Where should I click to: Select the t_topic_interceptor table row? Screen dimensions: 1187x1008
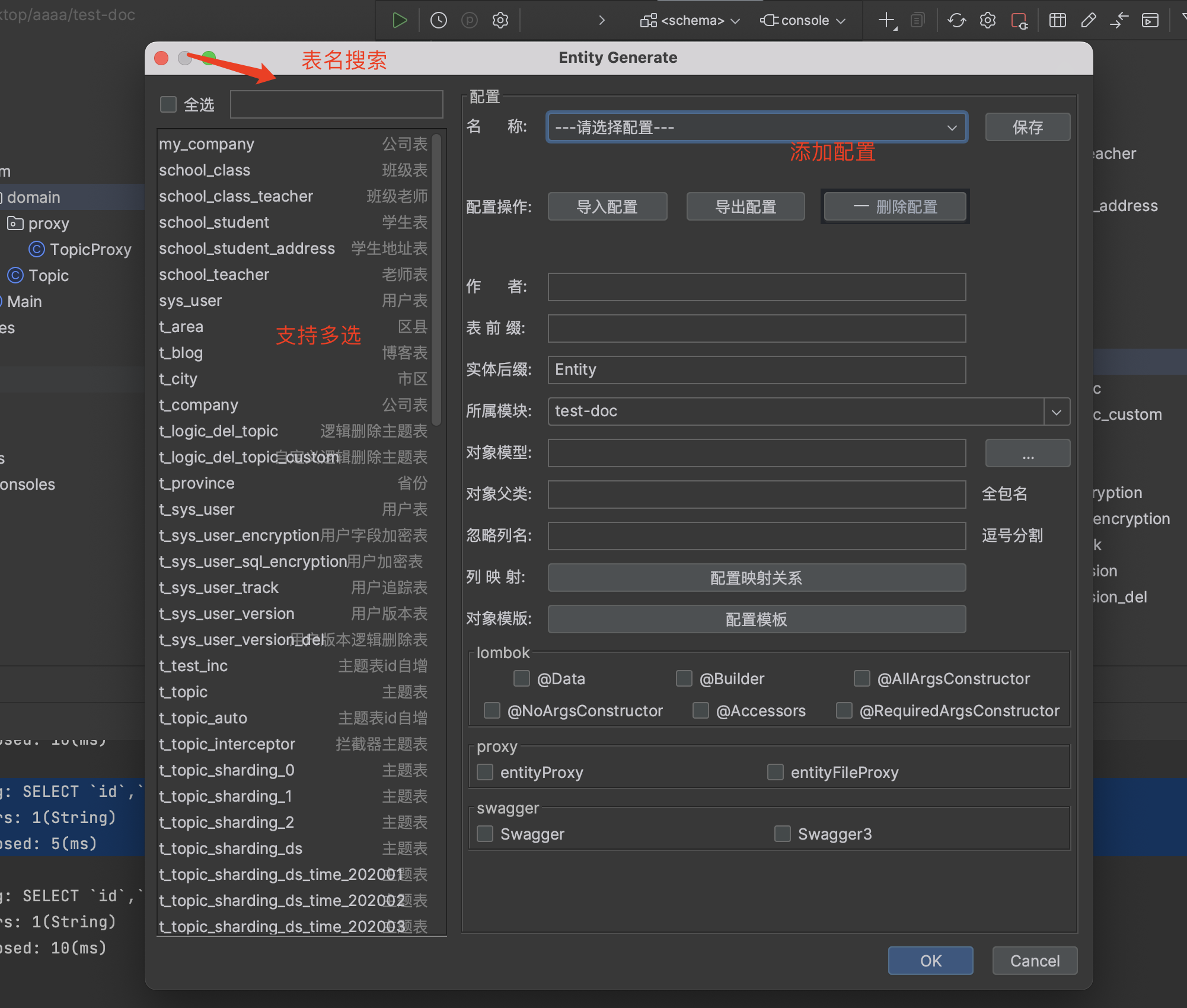coord(293,744)
